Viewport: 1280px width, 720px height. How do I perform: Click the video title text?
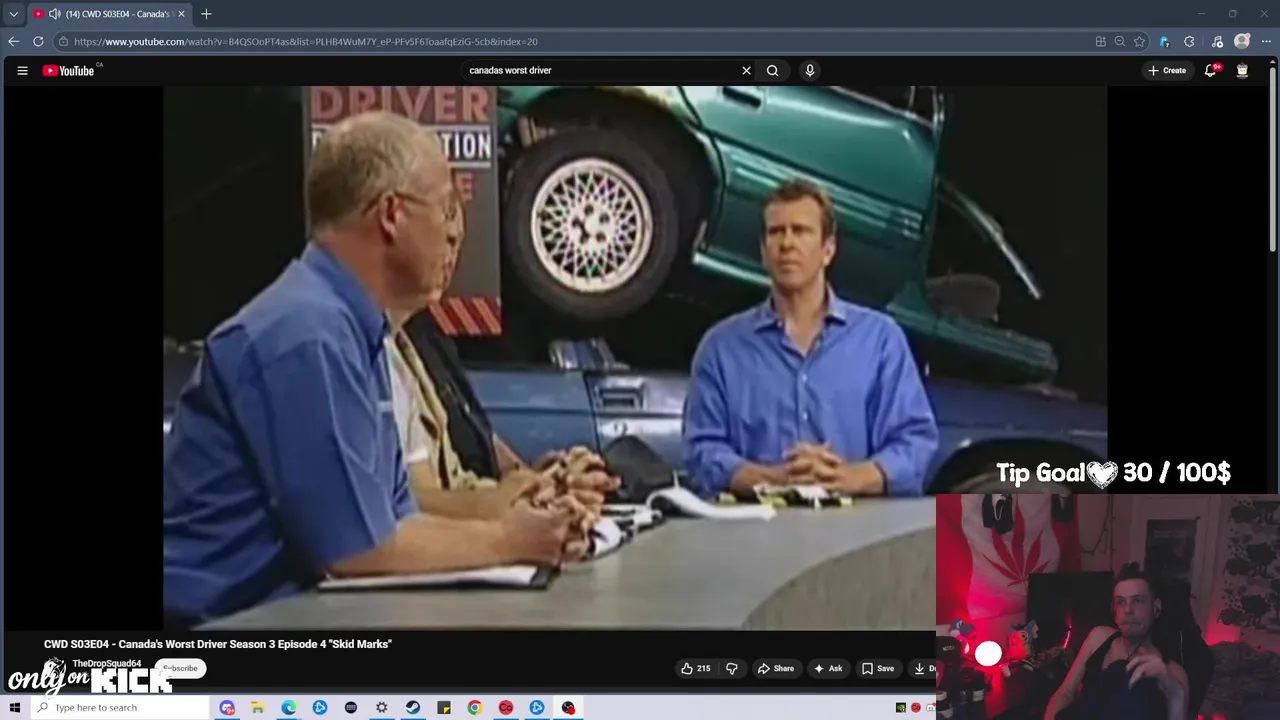click(x=218, y=644)
